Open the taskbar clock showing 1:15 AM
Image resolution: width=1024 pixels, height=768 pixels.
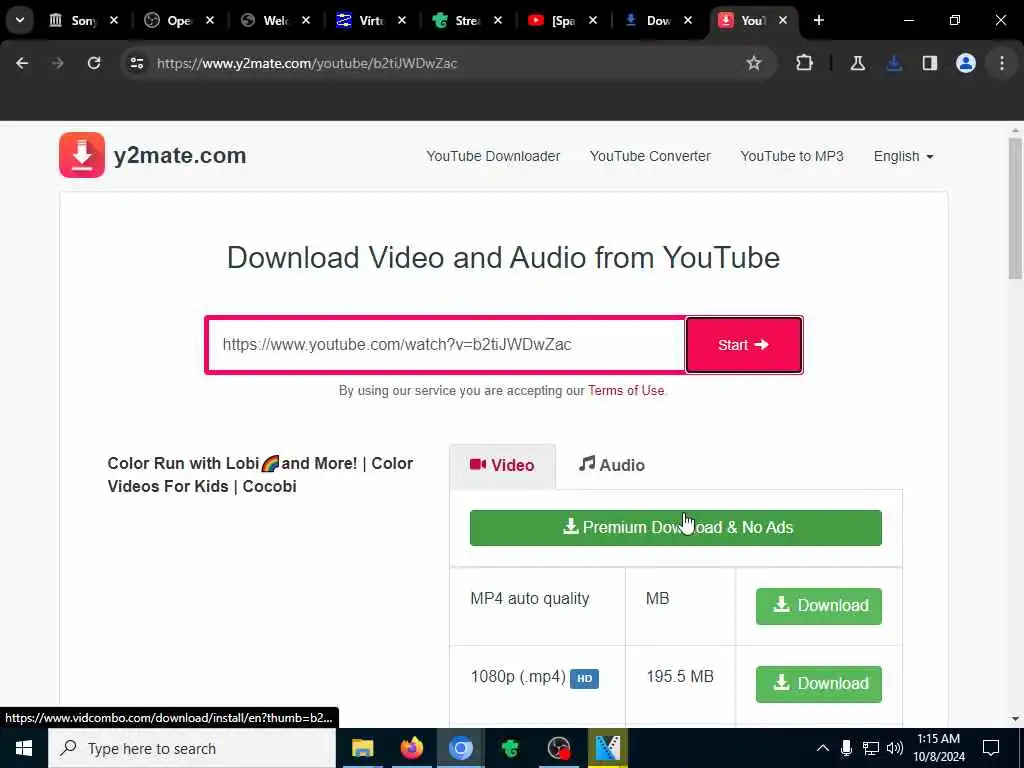click(x=938, y=748)
